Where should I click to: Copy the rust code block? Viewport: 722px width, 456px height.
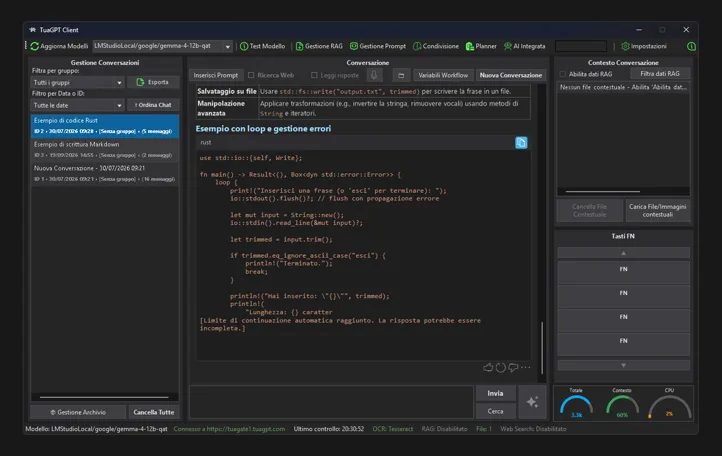(x=521, y=143)
